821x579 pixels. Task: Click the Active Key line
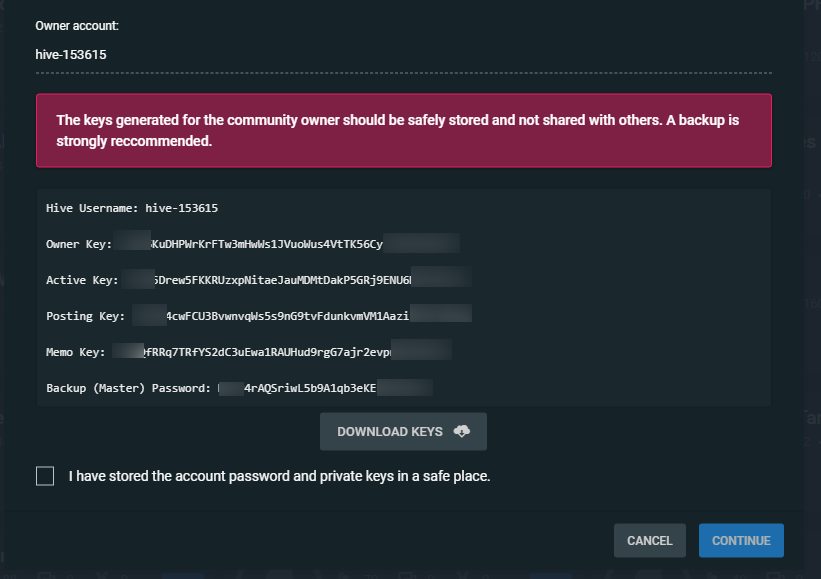(x=259, y=280)
